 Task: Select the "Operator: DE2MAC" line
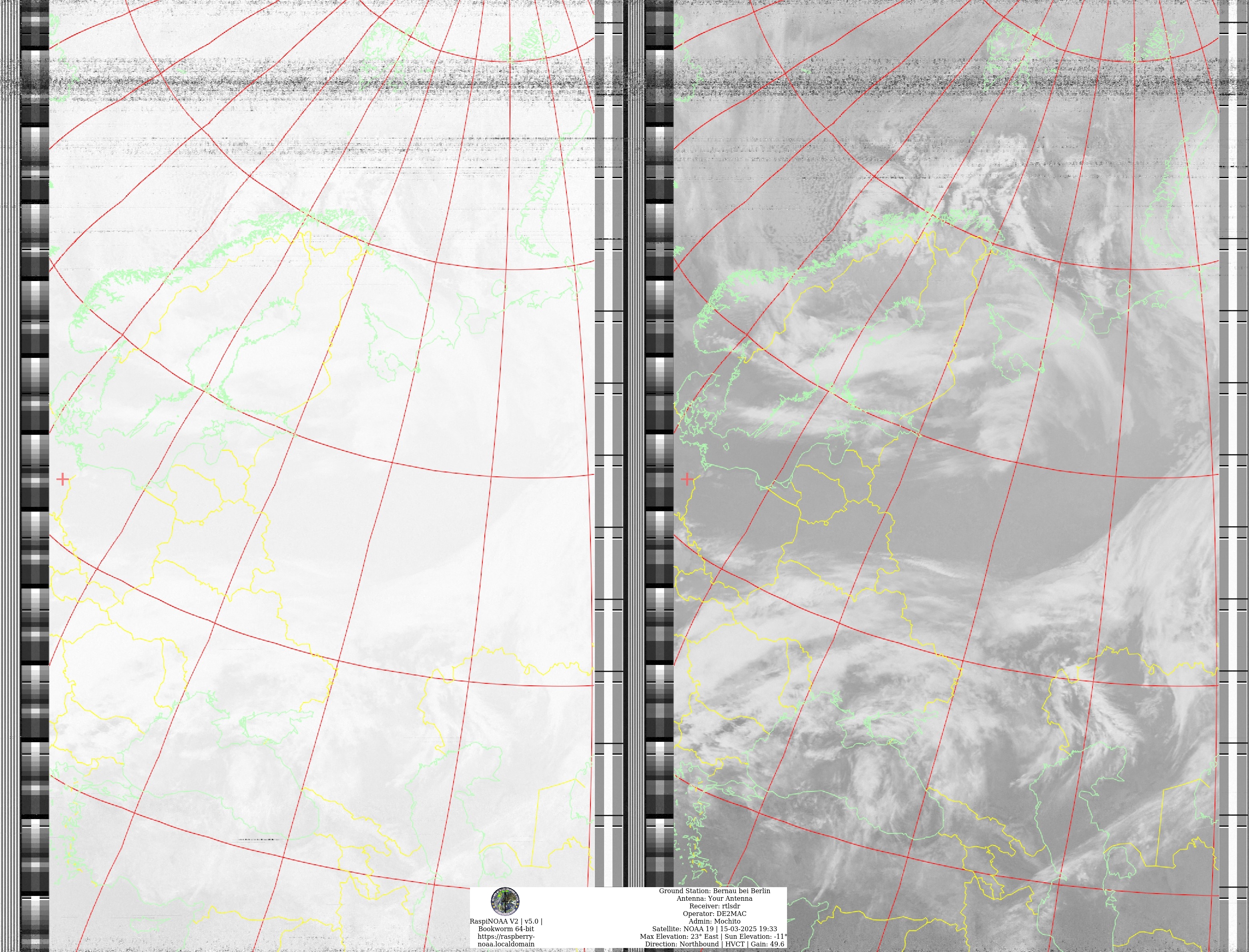tap(715, 914)
